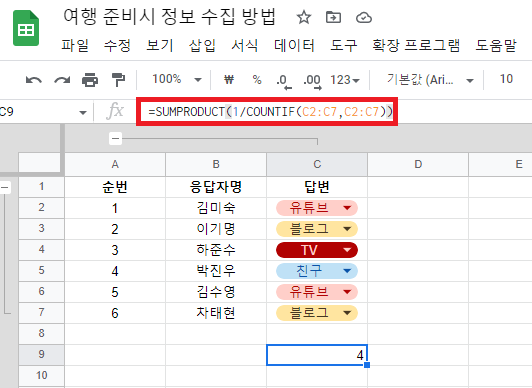The image size is (532, 388).
Task: Open the 도구 menu
Action: pyautogui.click(x=343, y=45)
